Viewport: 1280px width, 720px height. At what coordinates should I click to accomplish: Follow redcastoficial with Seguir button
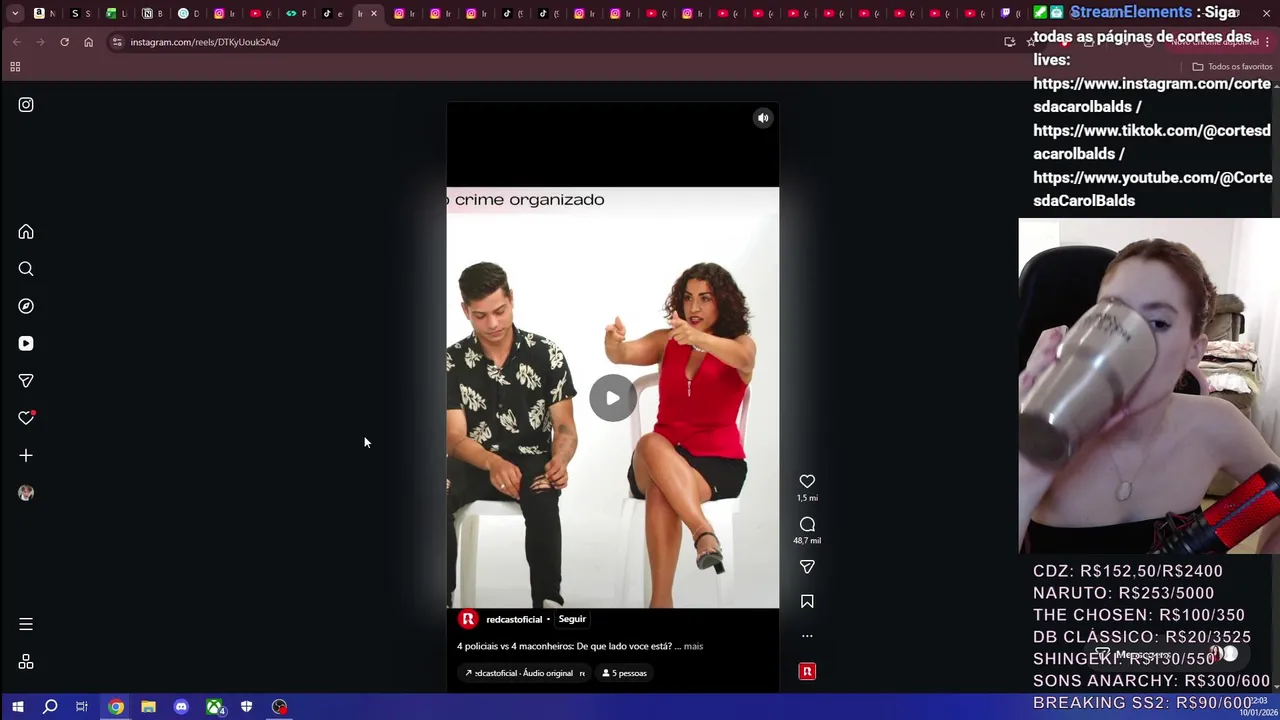572,619
